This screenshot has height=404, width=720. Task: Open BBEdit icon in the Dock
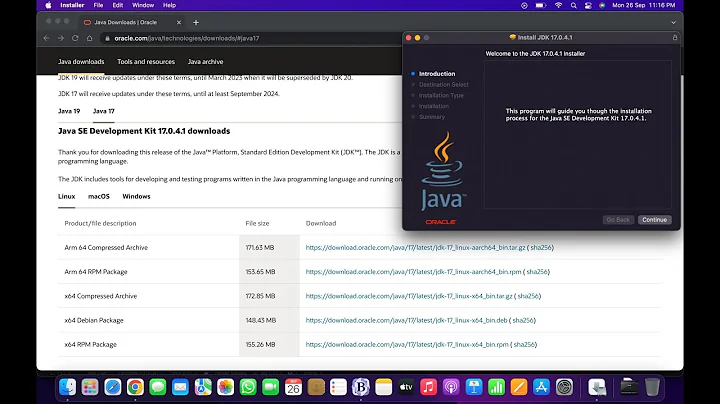point(361,387)
